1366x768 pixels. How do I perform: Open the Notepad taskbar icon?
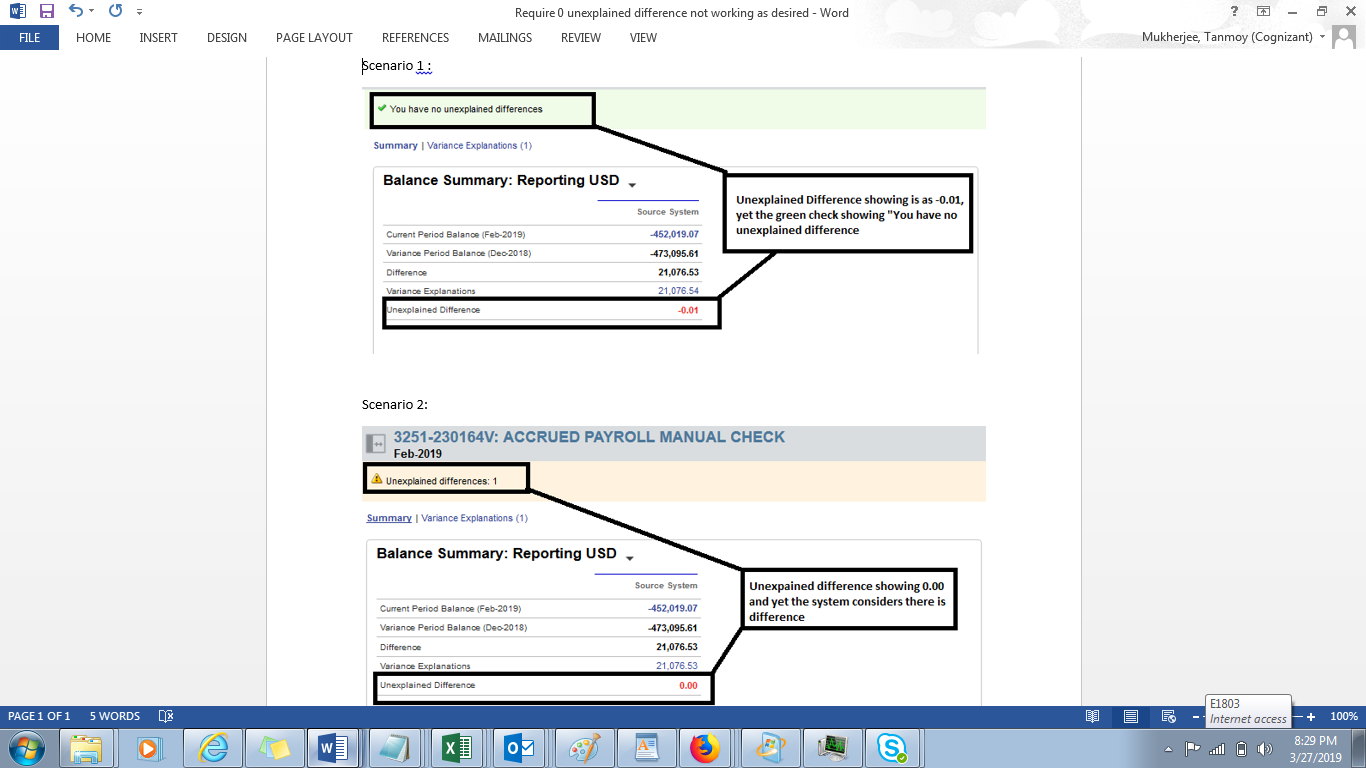coord(395,748)
